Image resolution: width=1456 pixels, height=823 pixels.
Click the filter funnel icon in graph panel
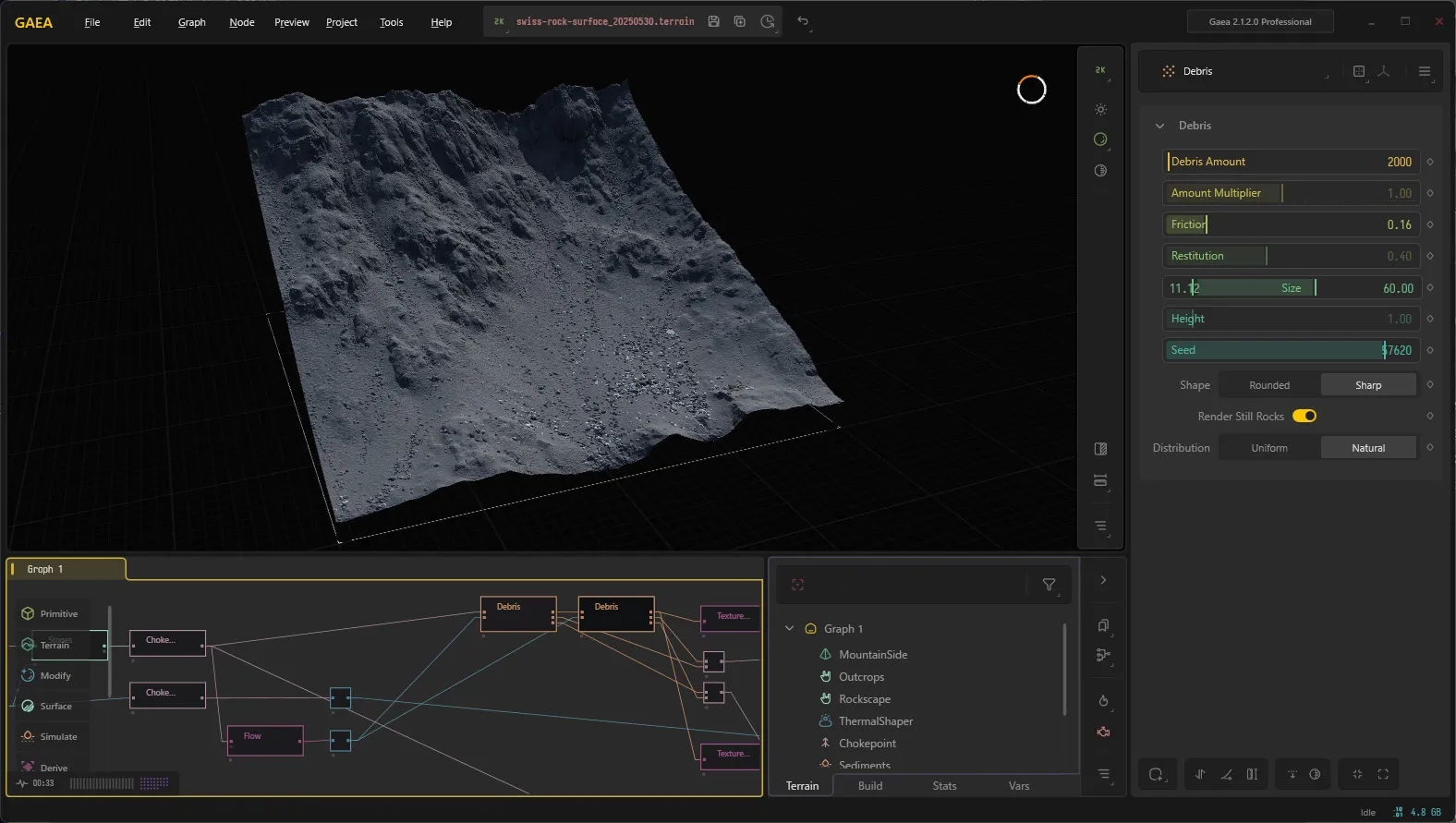click(x=1049, y=585)
